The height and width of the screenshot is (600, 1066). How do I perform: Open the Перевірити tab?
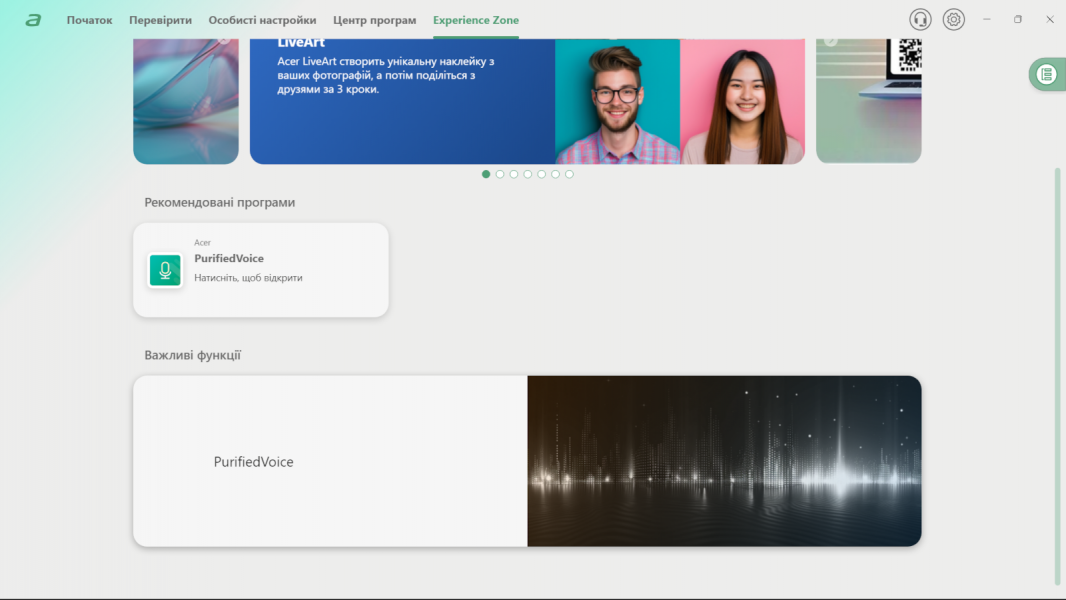tap(160, 20)
